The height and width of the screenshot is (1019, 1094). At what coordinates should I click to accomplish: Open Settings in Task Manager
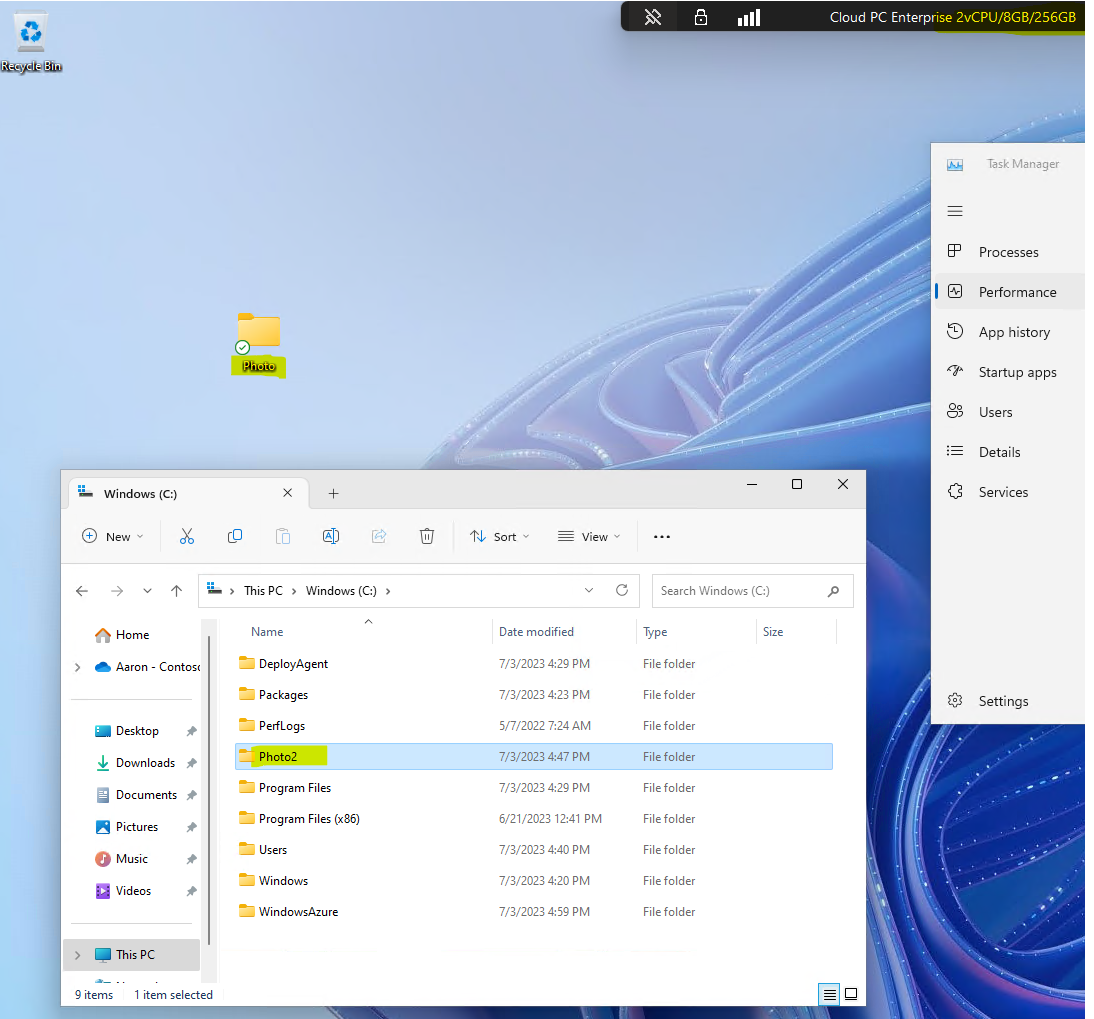coord(1009,701)
